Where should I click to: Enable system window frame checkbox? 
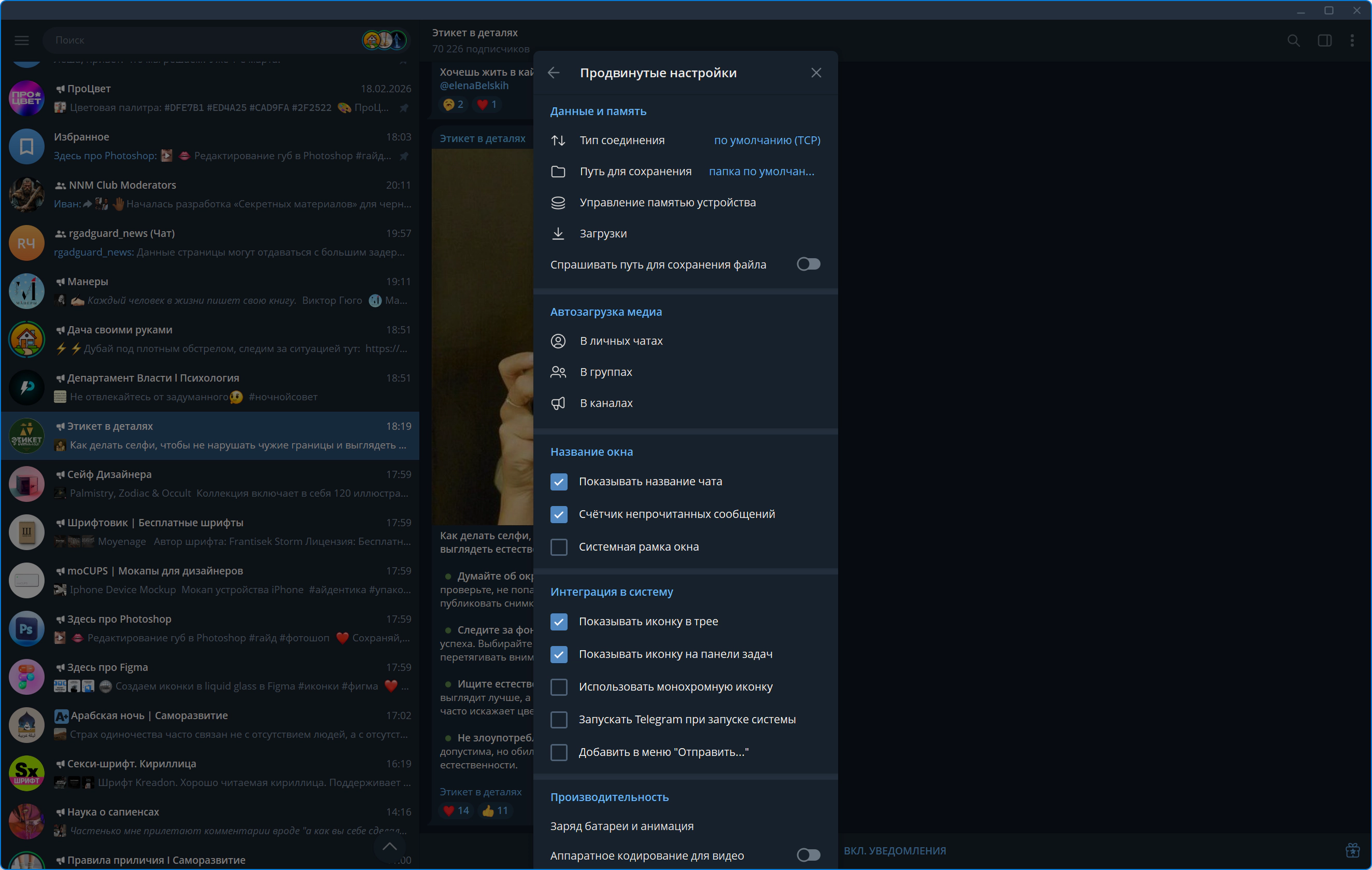[559, 548]
